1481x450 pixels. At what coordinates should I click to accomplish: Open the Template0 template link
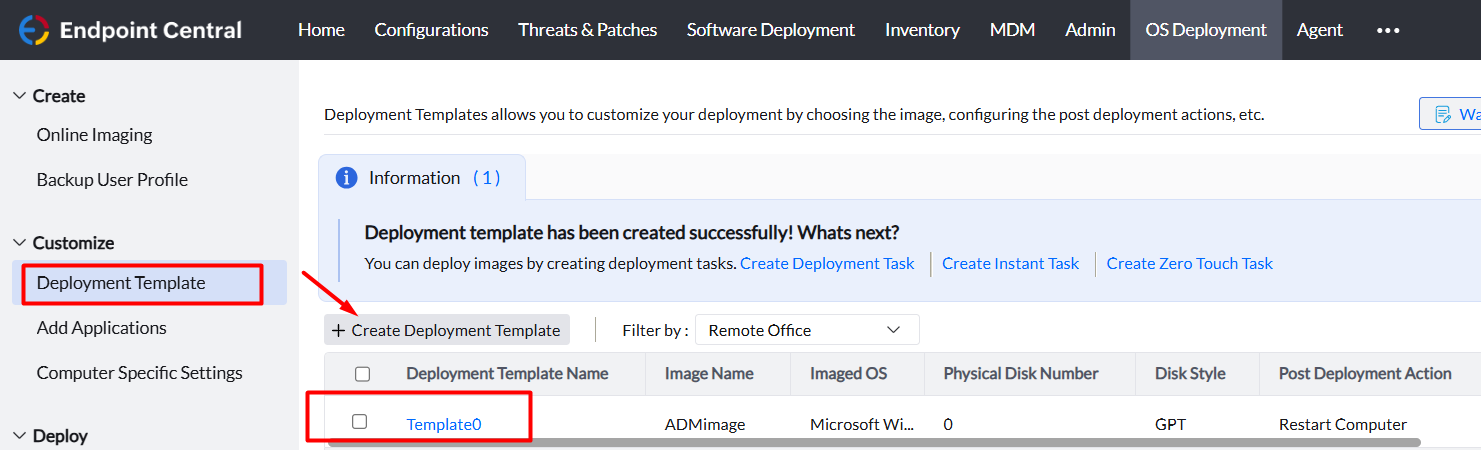[x=444, y=424]
